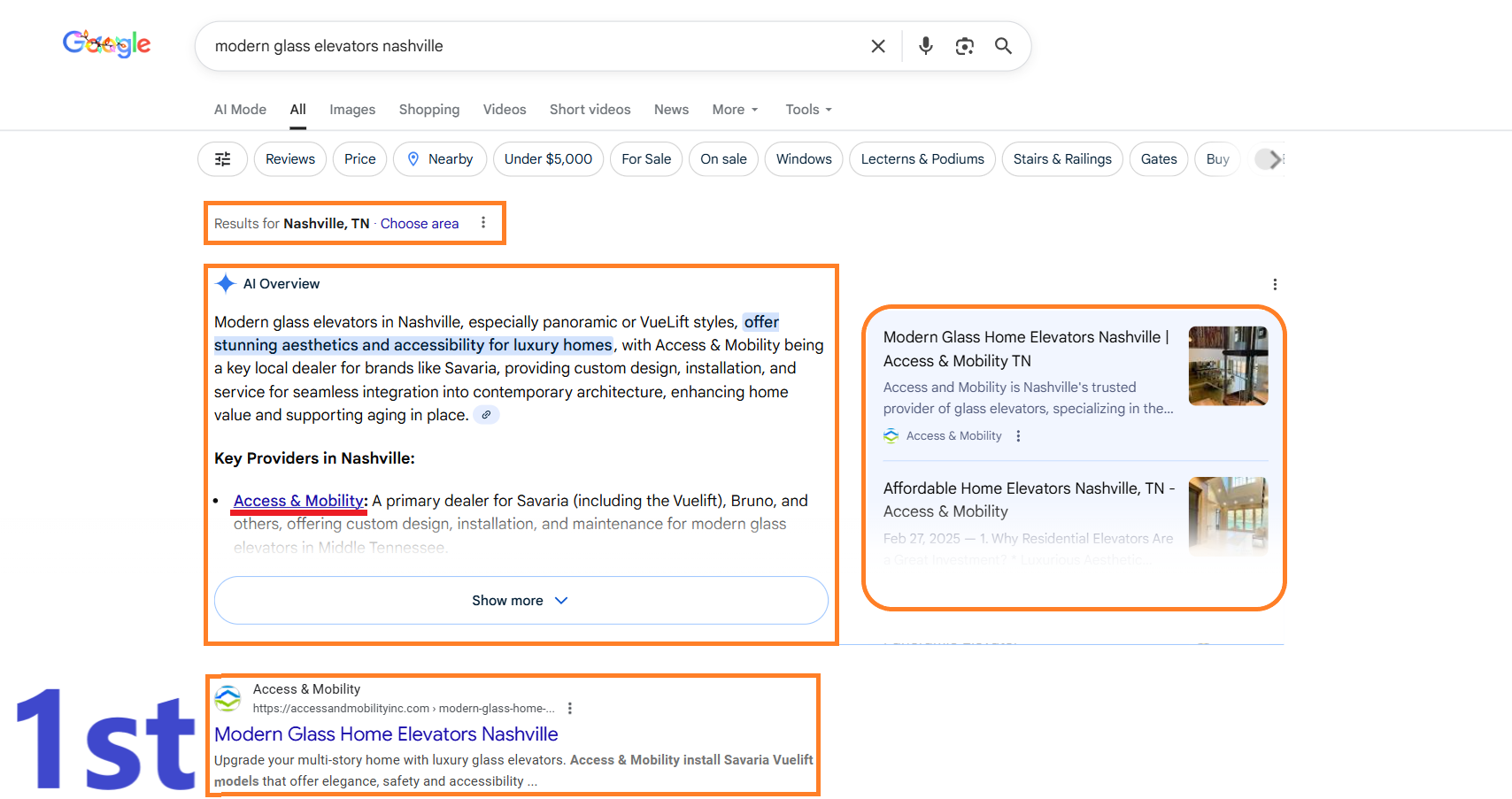Open three-dot menu beside Access & Mobility source
This screenshot has width=1512, height=799.
click(1019, 436)
